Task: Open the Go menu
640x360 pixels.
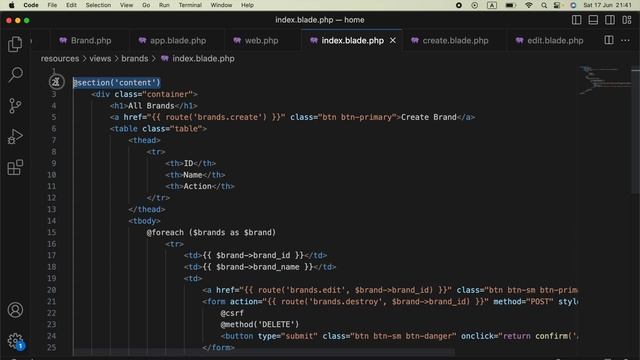Action: (146, 5)
